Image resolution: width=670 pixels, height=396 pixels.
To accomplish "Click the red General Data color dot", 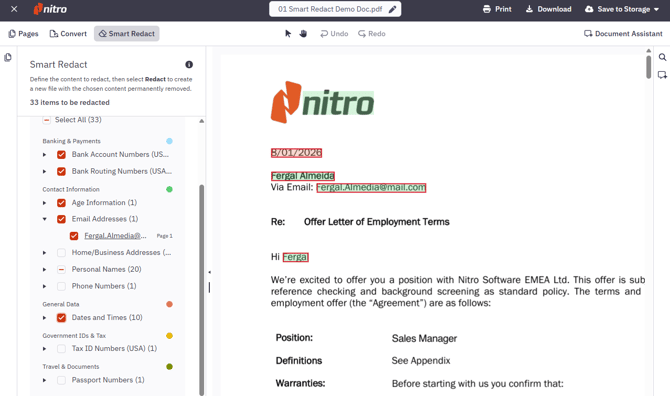I will (169, 304).
